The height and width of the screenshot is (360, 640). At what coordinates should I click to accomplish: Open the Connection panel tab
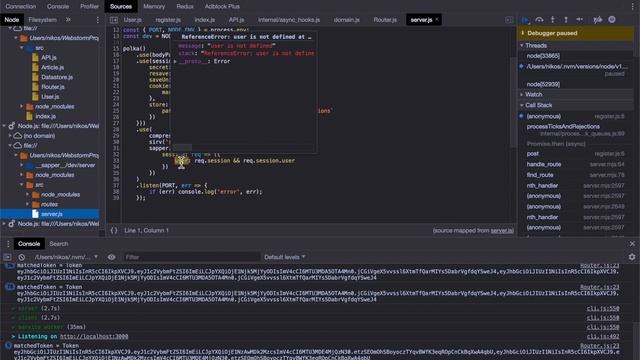20,7
